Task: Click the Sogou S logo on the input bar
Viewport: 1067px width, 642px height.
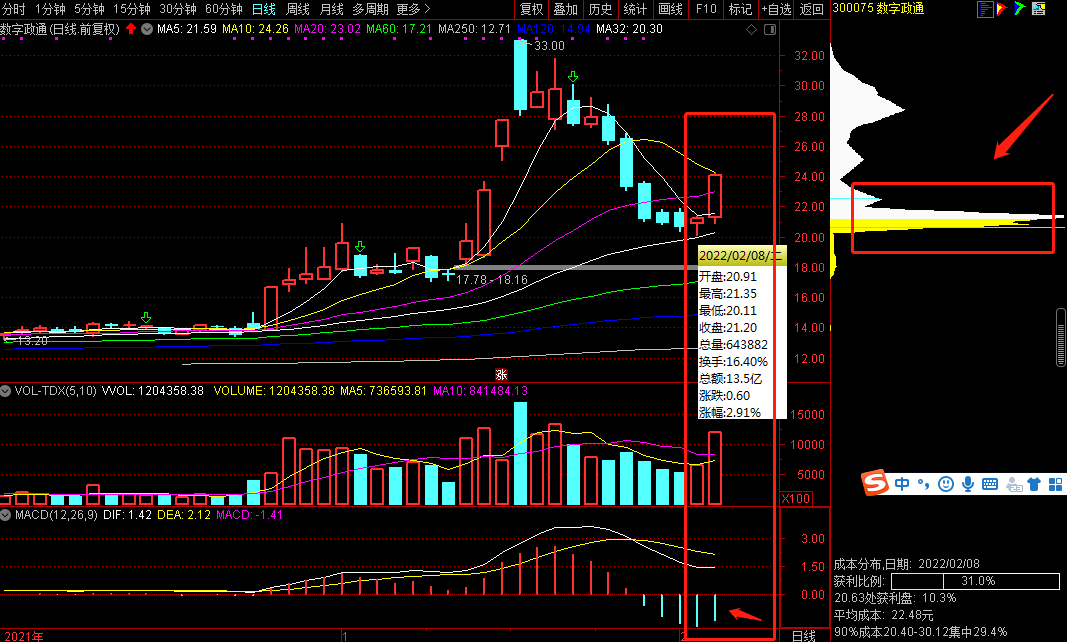Action: click(874, 483)
